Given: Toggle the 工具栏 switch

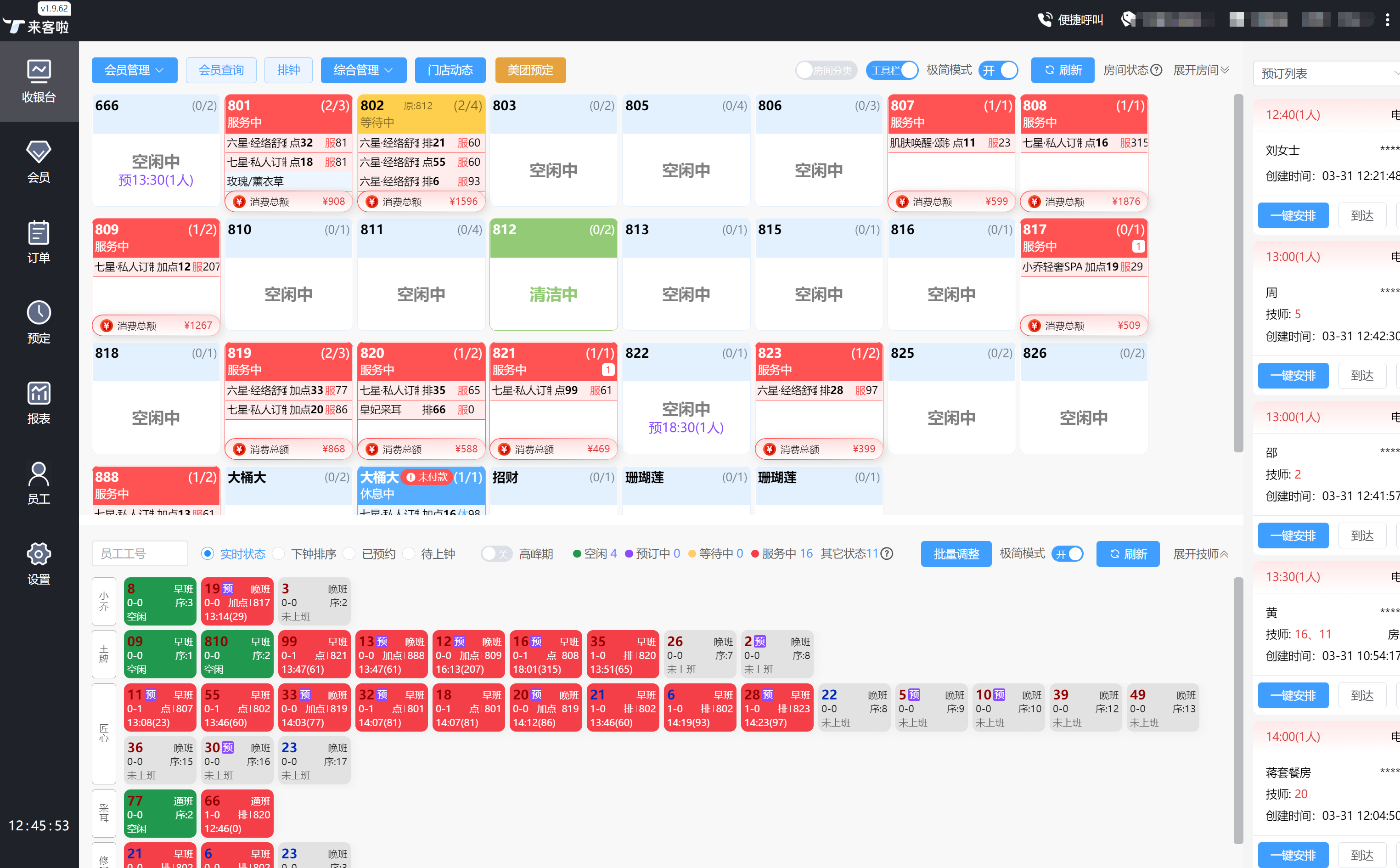Looking at the screenshot, I should tap(892, 70).
